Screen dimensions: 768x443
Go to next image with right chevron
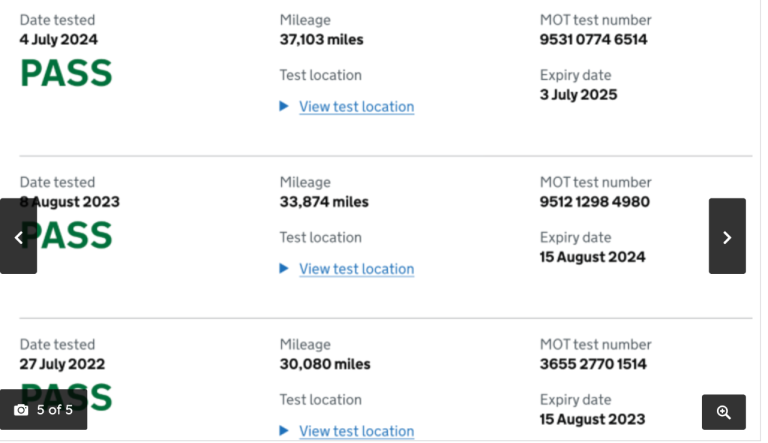click(727, 237)
